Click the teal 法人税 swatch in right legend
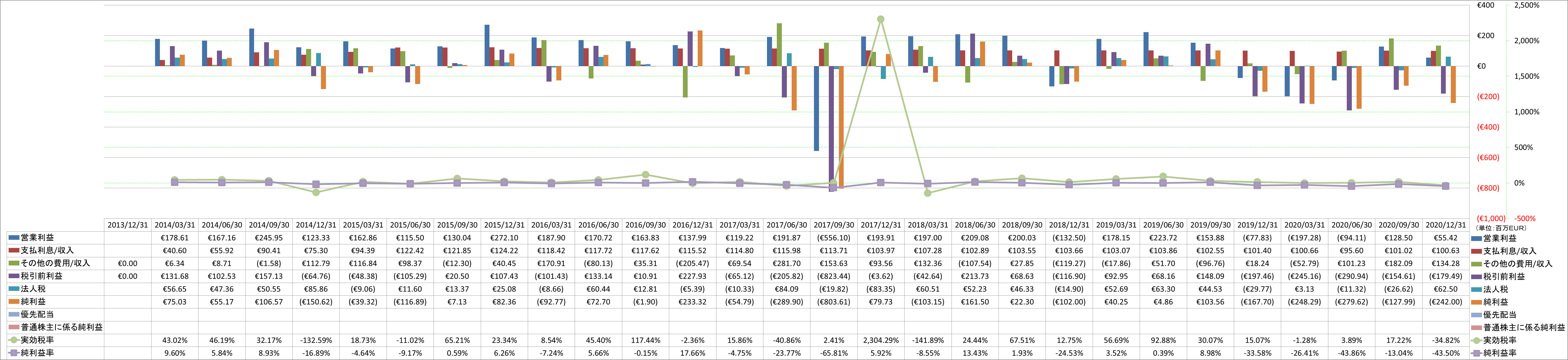This screenshot has width=1568, height=360. pyautogui.click(x=1476, y=289)
